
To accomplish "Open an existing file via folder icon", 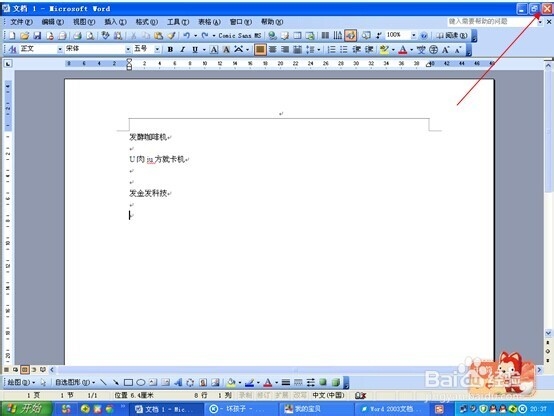I will click(24, 35).
